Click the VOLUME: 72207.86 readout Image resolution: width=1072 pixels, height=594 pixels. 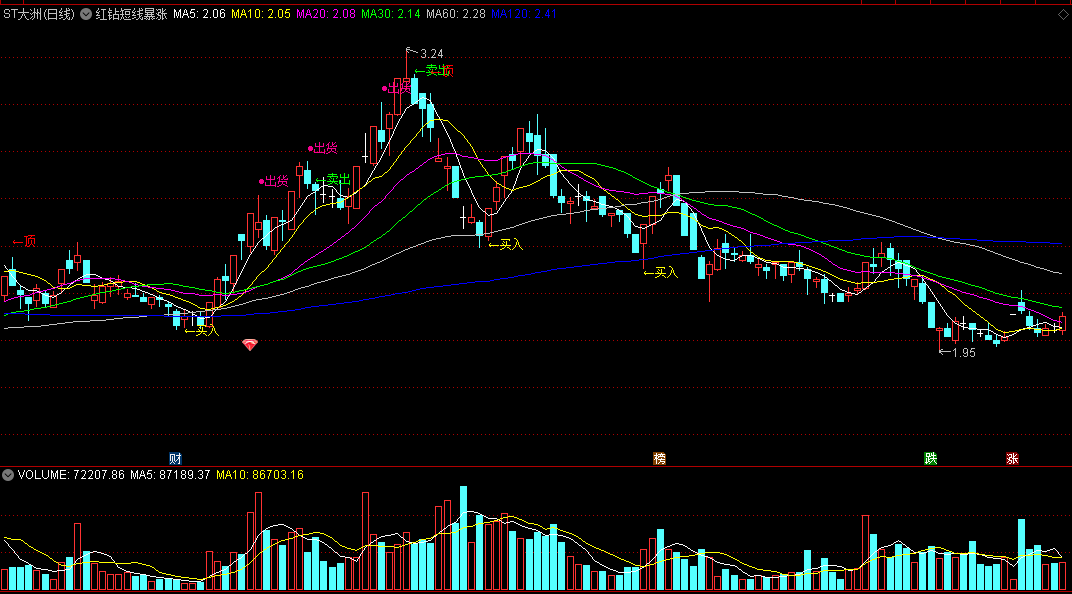click(71, 474)
